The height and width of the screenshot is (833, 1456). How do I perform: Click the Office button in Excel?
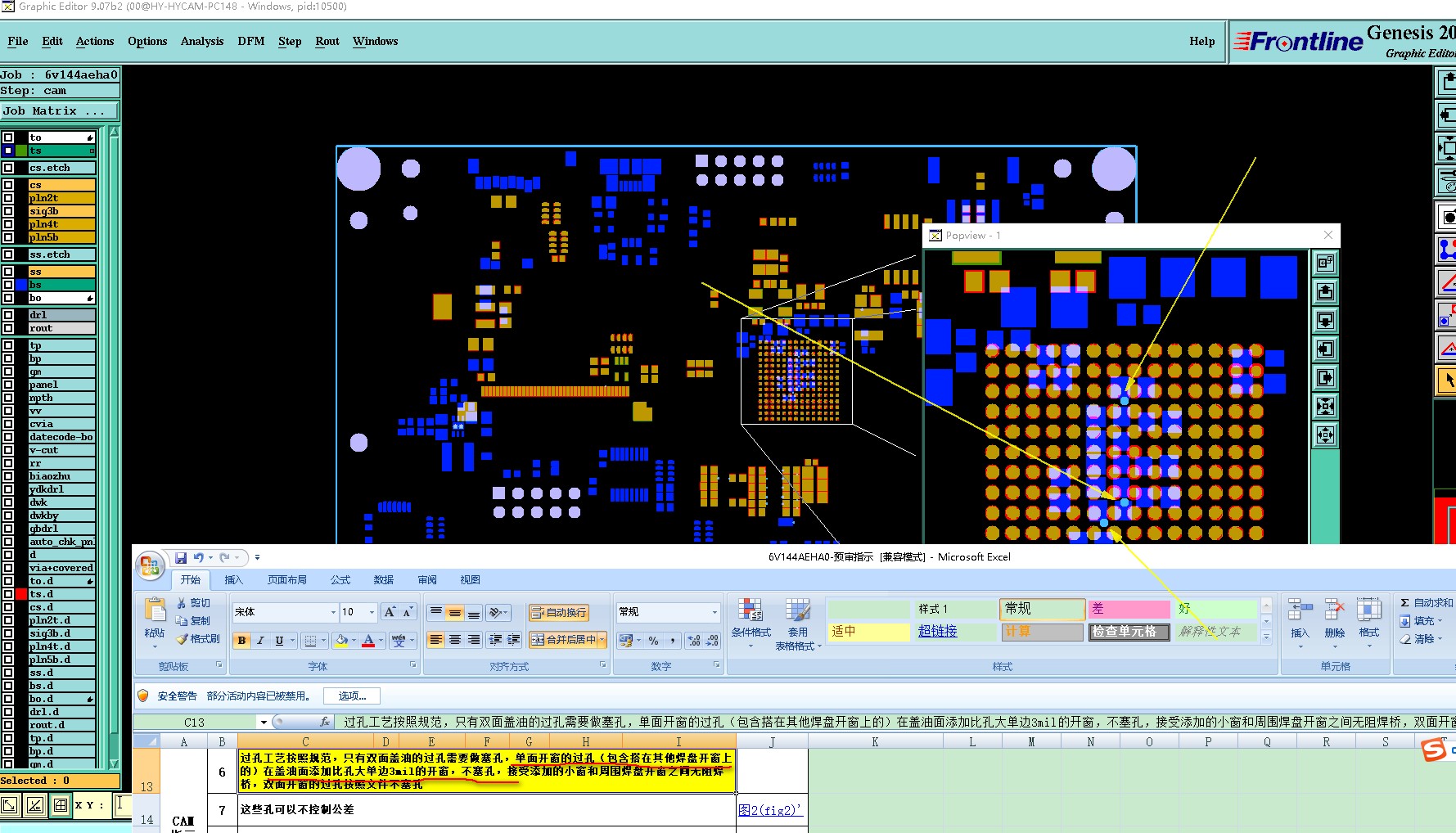coord(151,566)
